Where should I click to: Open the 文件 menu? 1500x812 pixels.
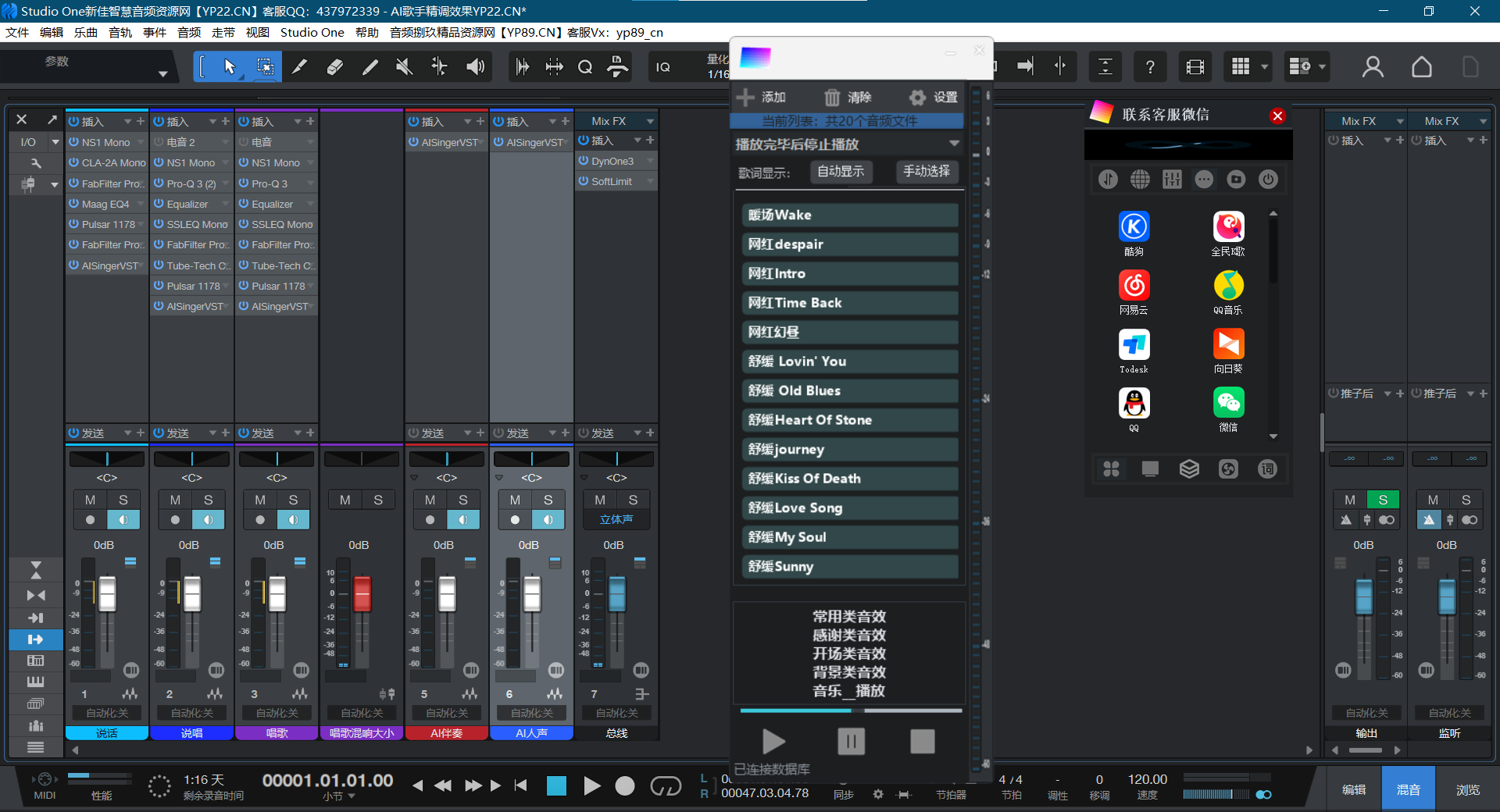pyautogui.click(x=16, y=32)
